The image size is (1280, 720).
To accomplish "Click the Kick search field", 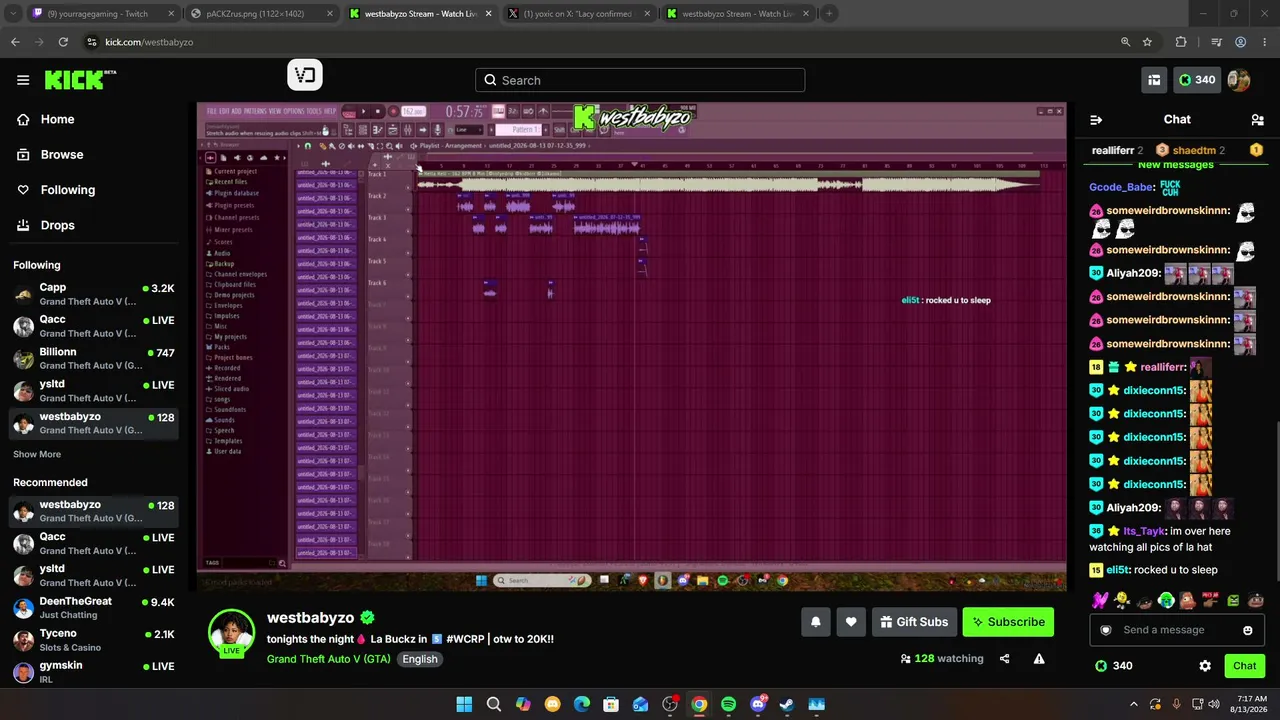I will (x=640, y=80).
